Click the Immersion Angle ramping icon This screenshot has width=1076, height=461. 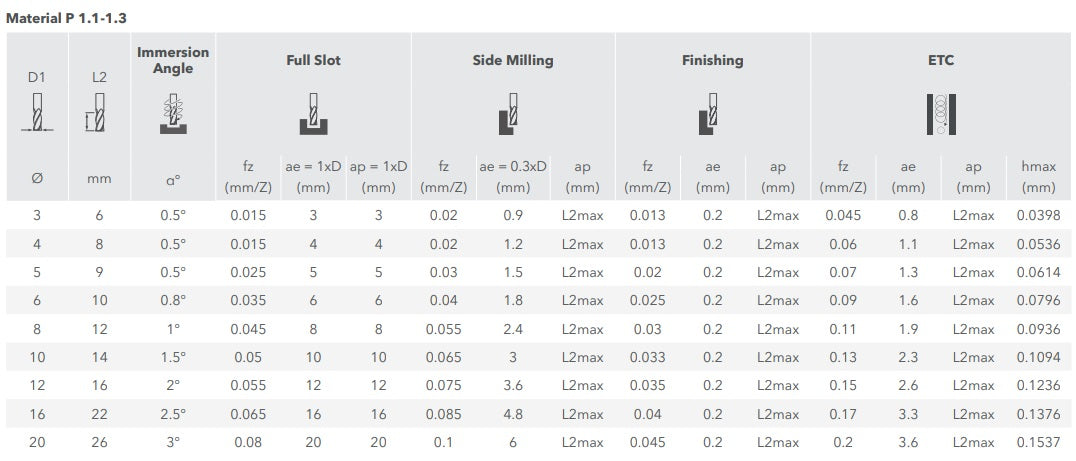[x=173, y=113]
